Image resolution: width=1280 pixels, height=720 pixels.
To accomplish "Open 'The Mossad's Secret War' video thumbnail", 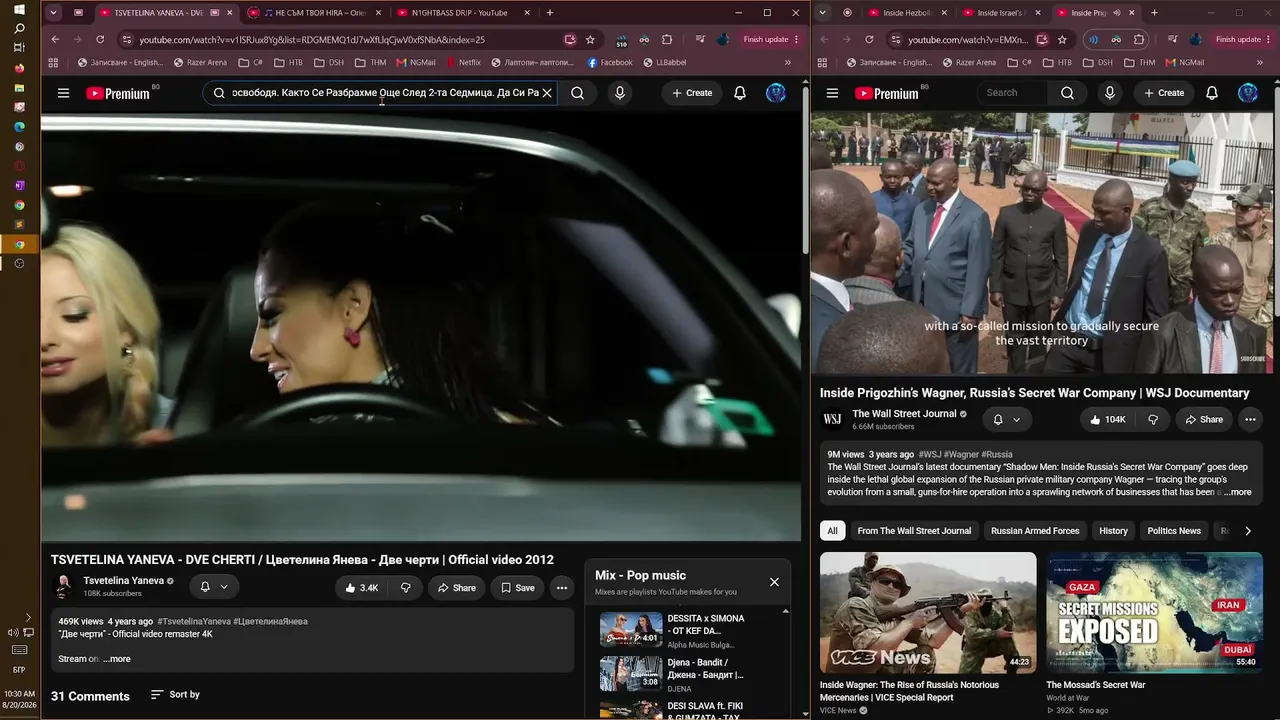I will click(x=1155, y=612).
